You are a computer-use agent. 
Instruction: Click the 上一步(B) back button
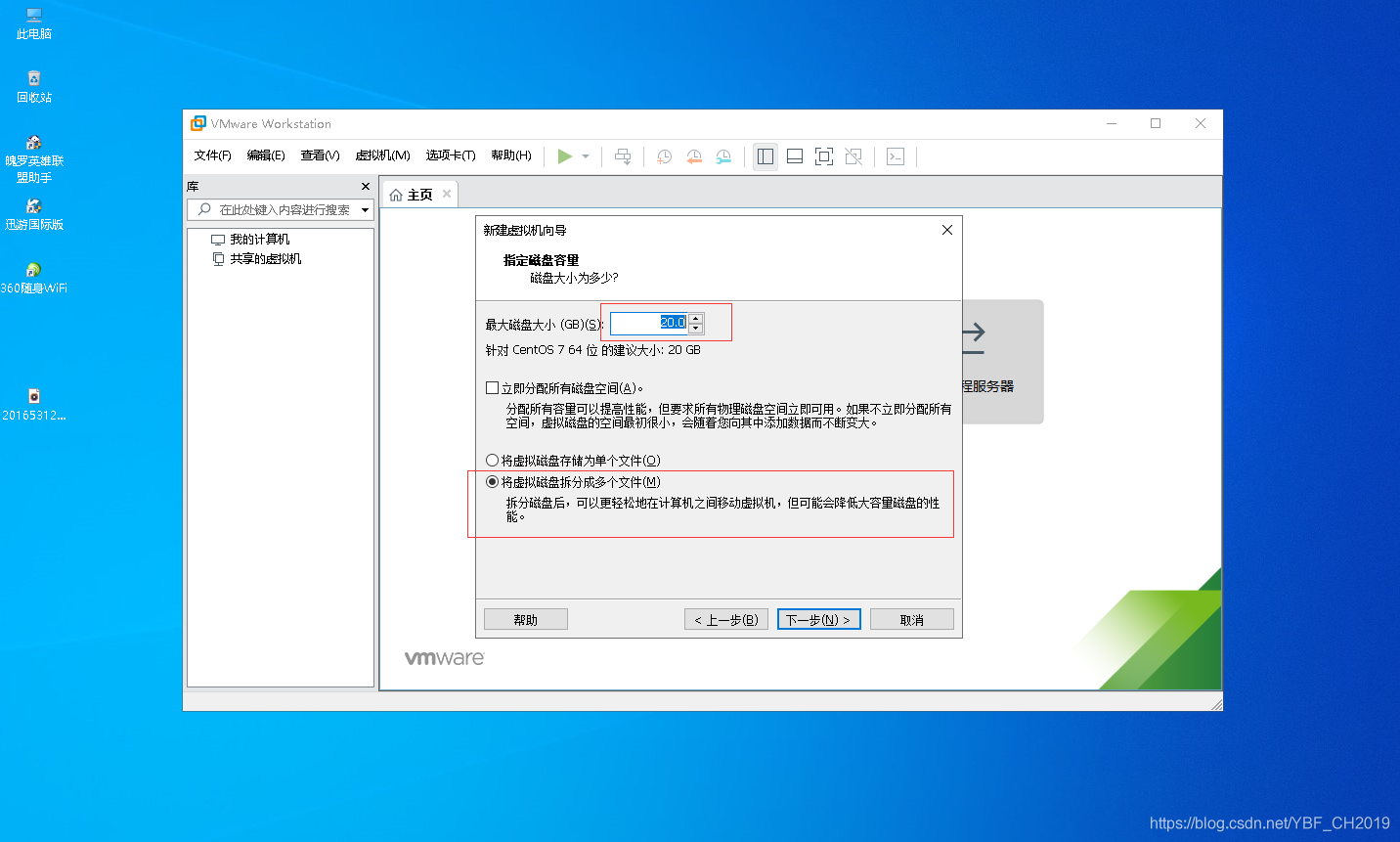[x=726, y=620]
